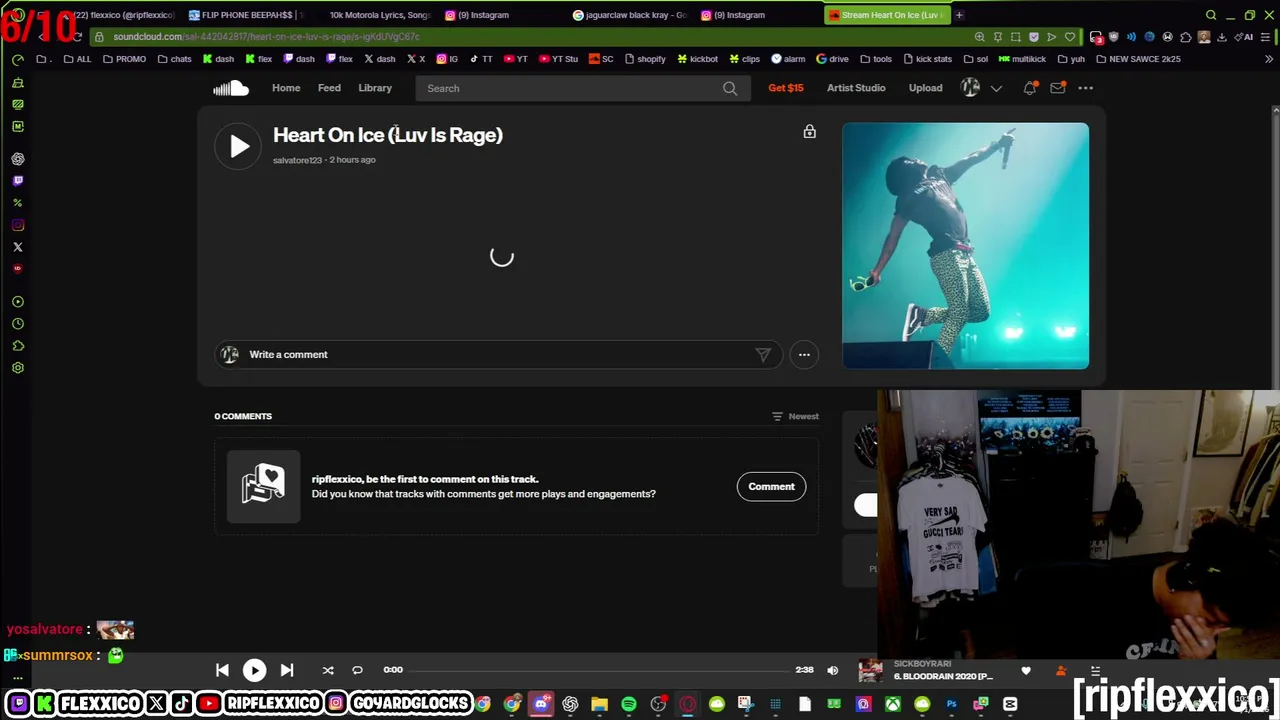Click the send comment arrow icon
Screen dimensions: 1280x720
click(x=763, y=354)
